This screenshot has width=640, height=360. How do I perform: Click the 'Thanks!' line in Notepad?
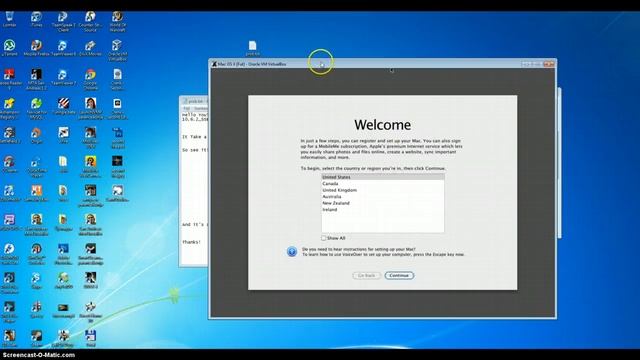point(191,242)
